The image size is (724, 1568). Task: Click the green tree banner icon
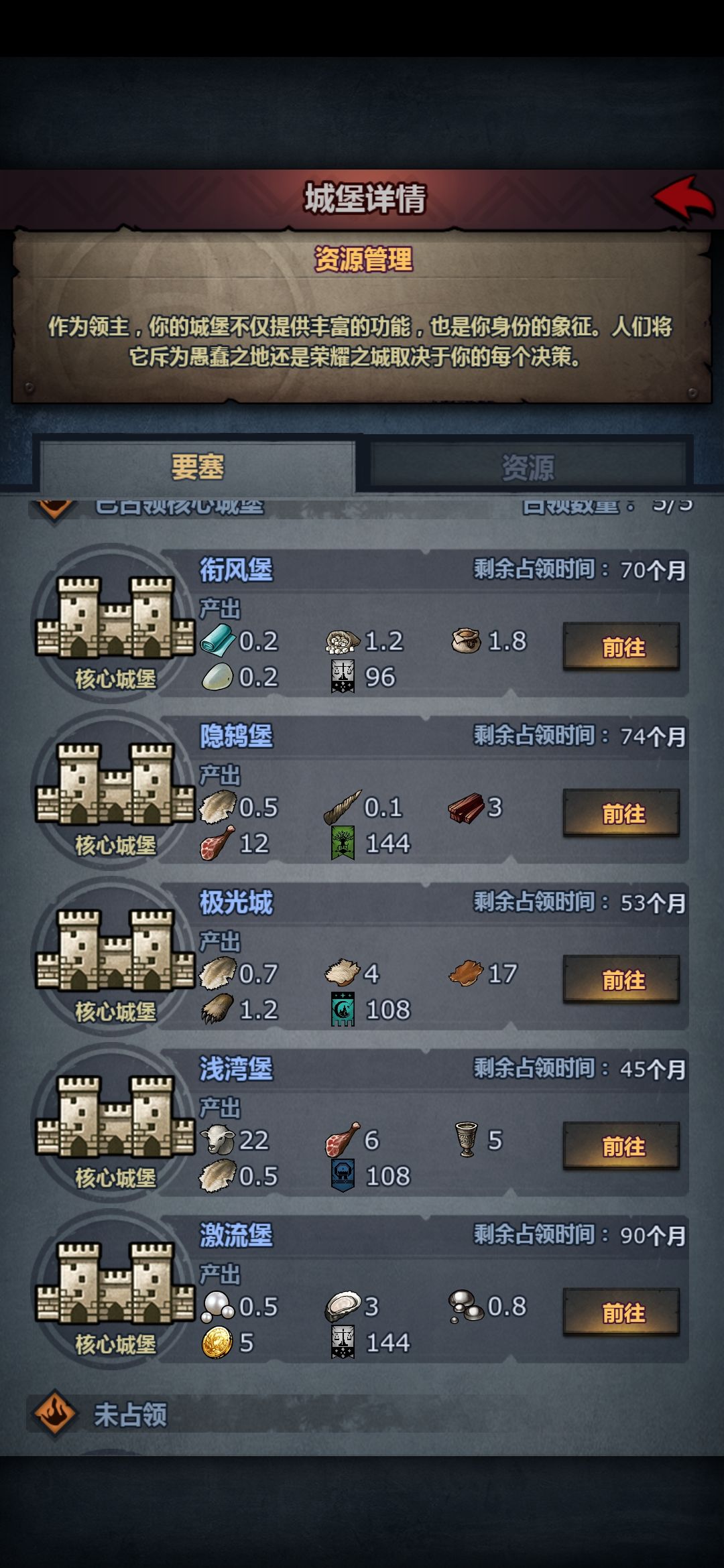[x=343, y=843]
